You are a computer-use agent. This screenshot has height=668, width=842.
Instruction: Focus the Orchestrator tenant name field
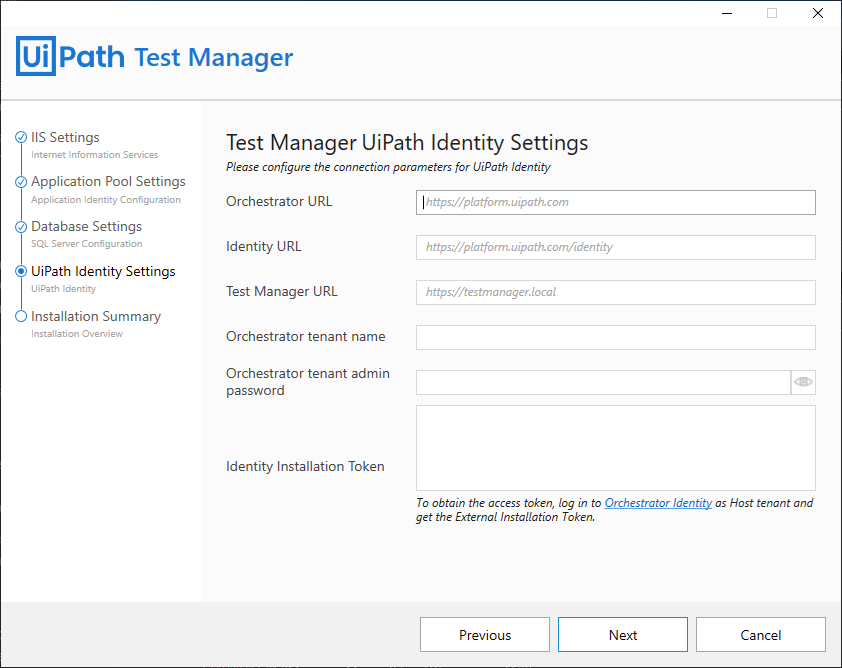tap(615, 337)
